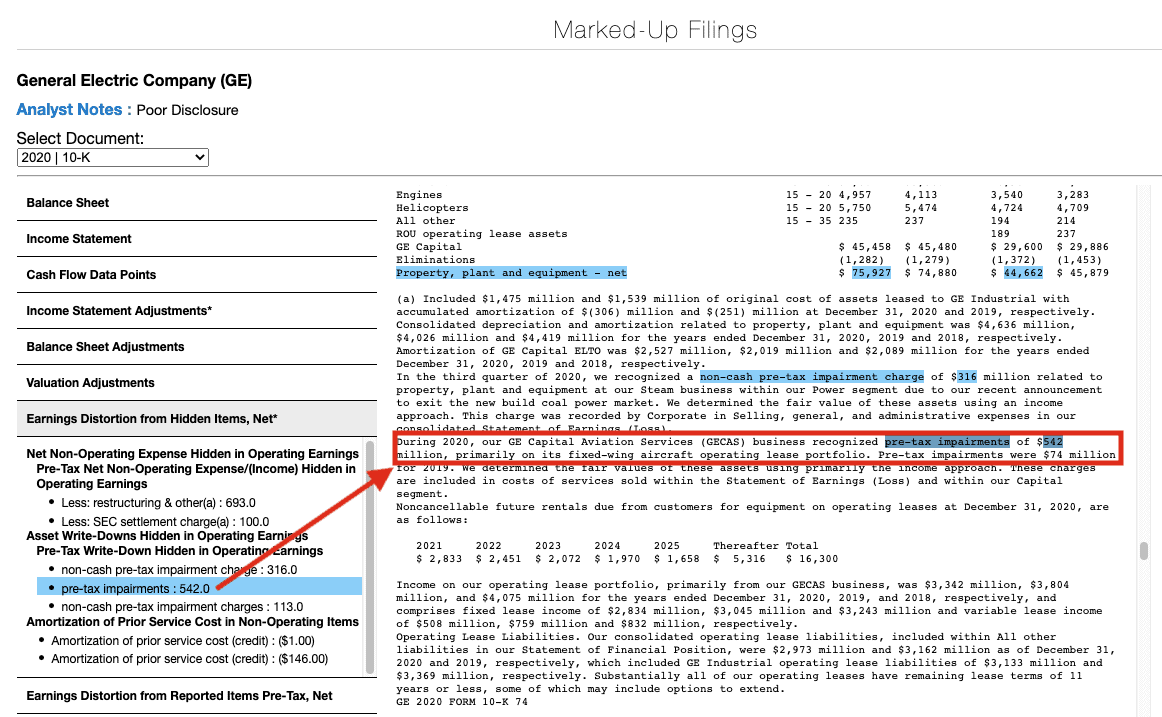Viewport: 1162px width, 717px height.
Task: Click the highlighted 542 value in filing
Action: 1053,441
